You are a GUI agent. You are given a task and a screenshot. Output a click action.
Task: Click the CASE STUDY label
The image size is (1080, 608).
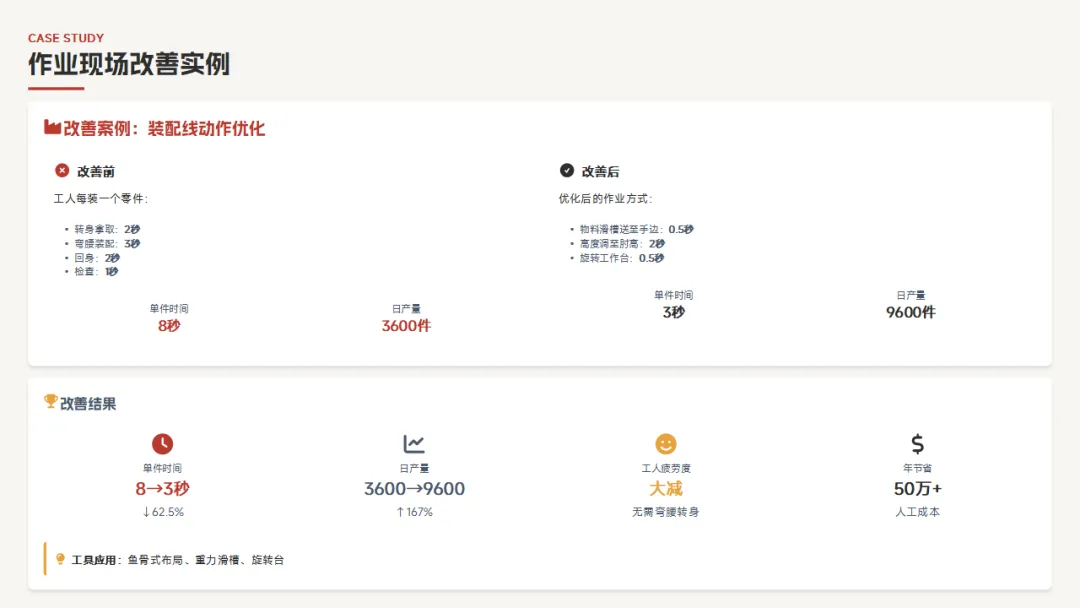tap(66, 38)
